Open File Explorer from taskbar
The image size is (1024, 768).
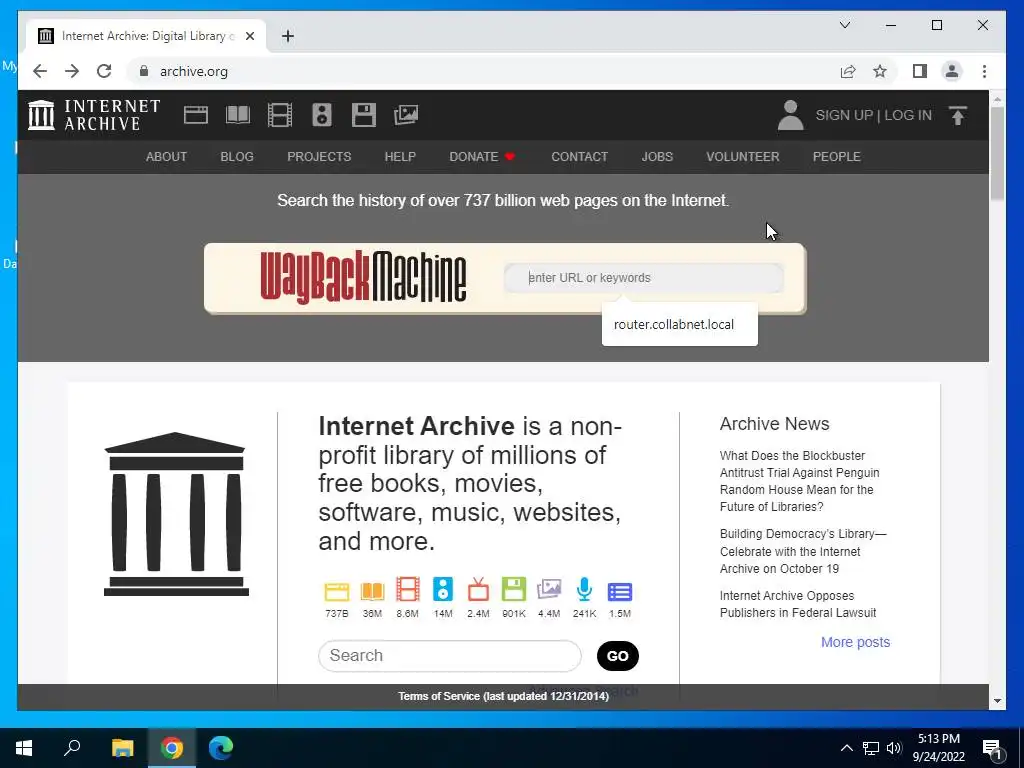(x=123, y=748)
